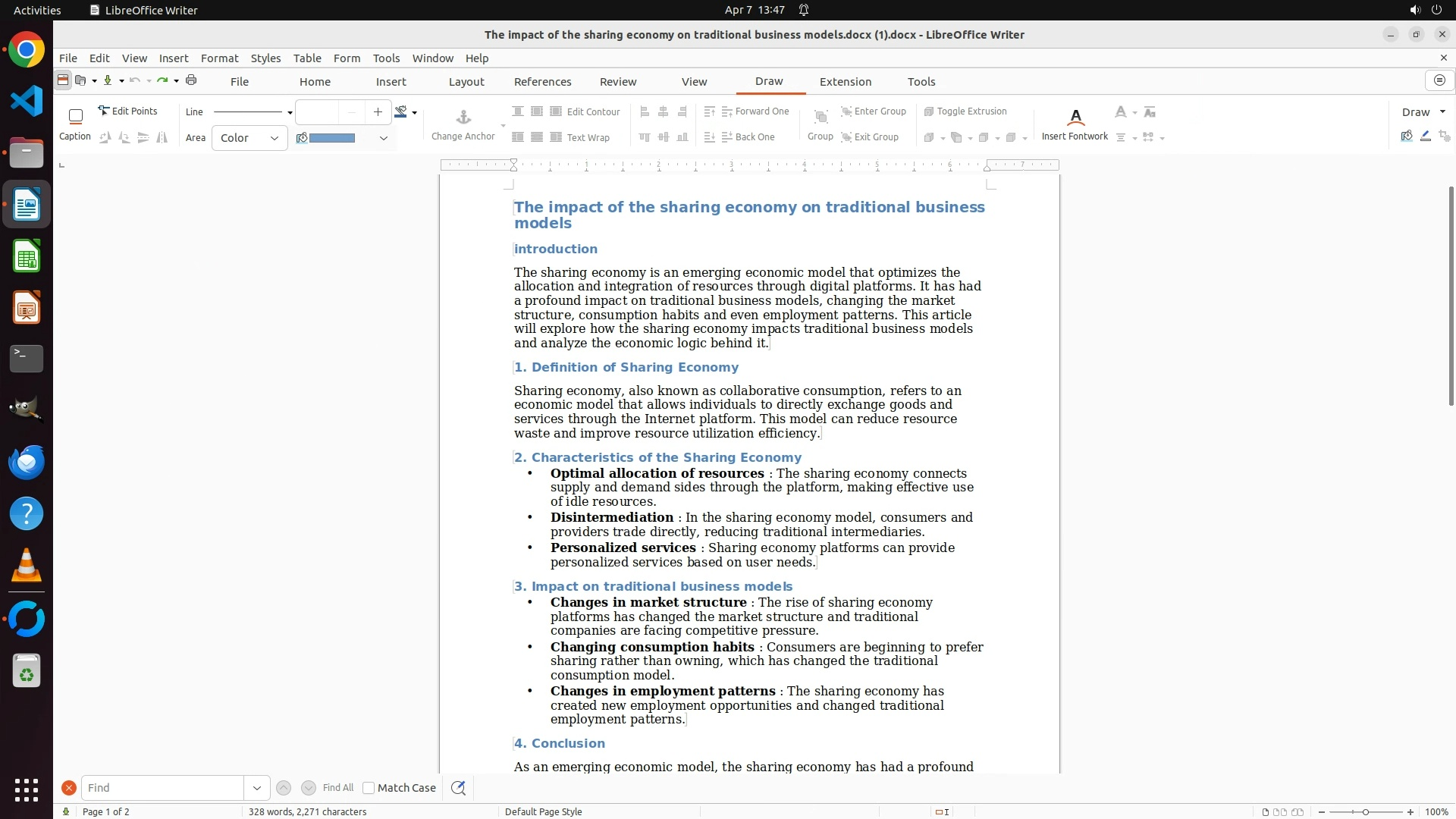
Task: Click the blue area fill color swatch
Action: point(332,138)
